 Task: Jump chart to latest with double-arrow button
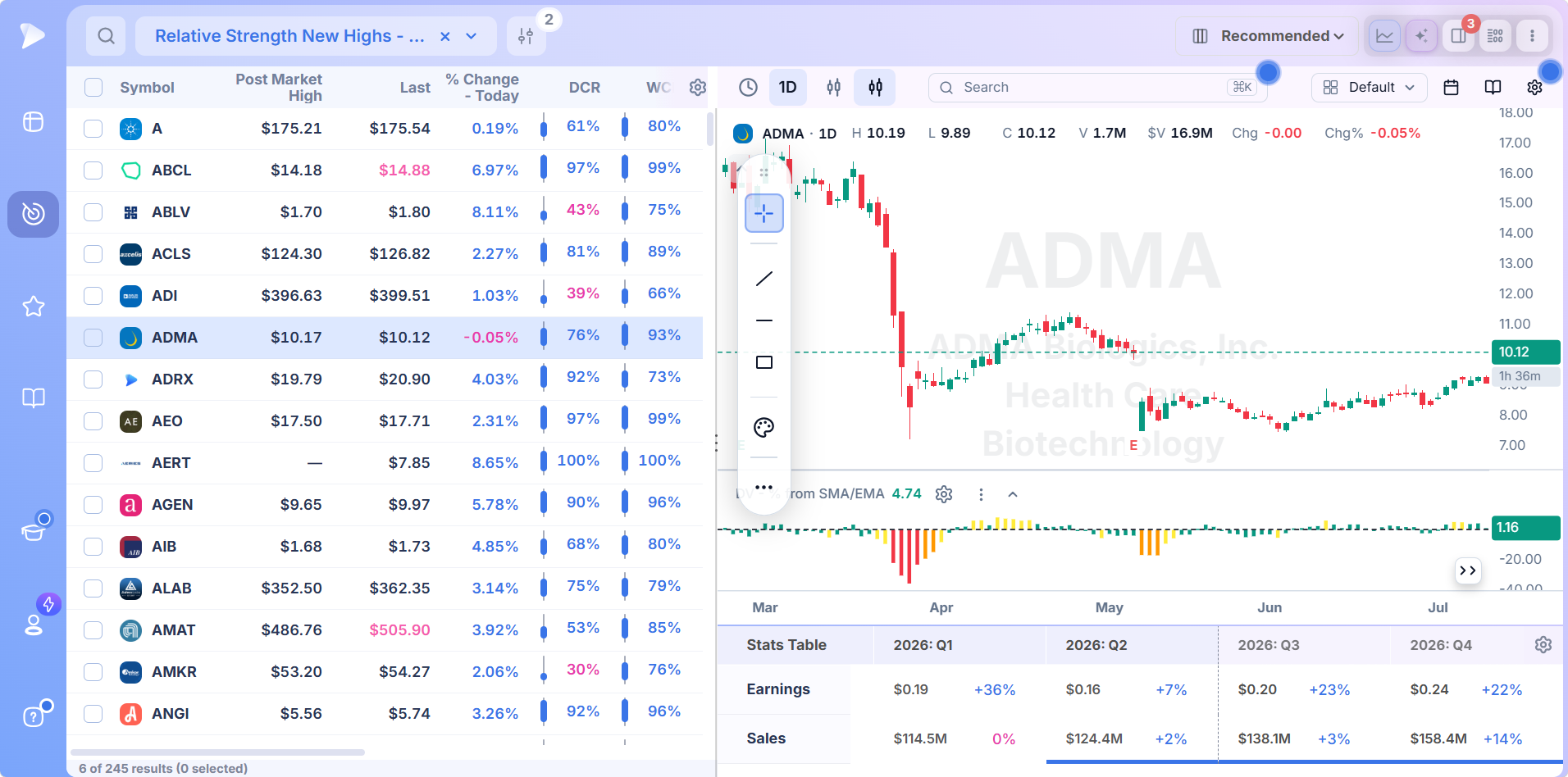pos(1468,570)
